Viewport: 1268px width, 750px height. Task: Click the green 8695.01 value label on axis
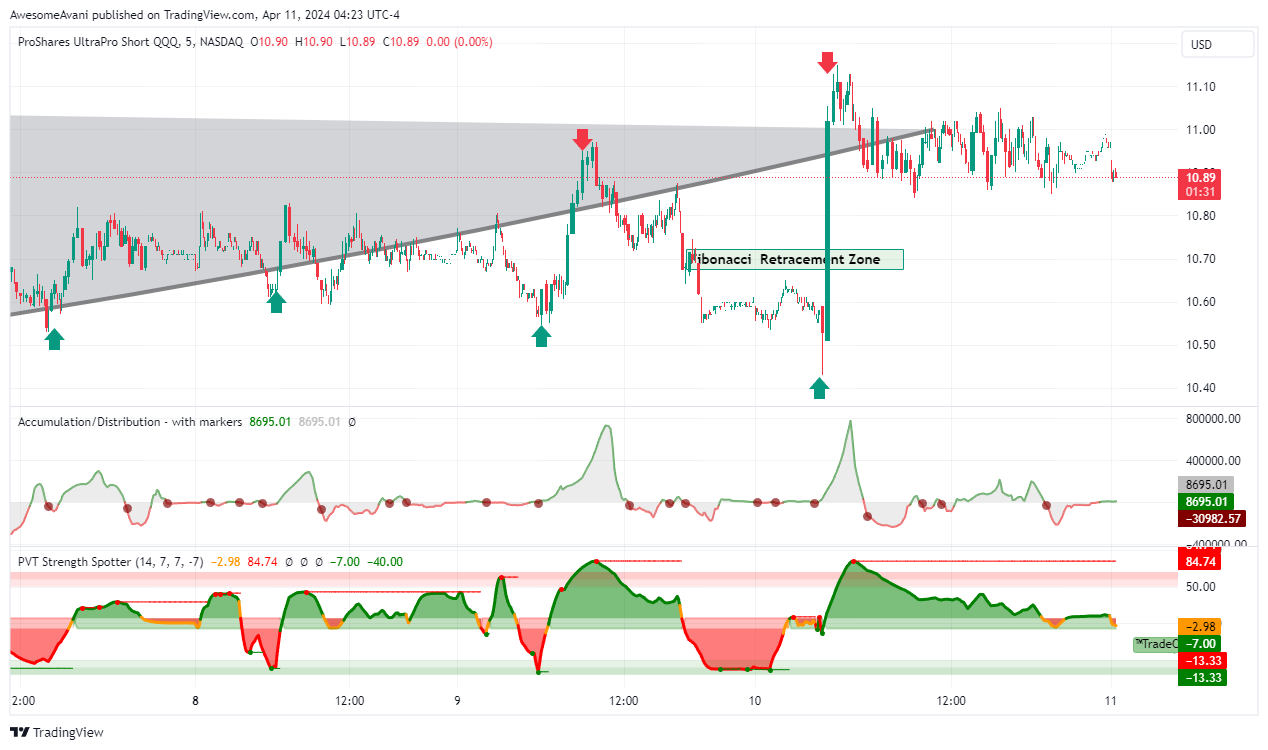tap(1206, 502)
